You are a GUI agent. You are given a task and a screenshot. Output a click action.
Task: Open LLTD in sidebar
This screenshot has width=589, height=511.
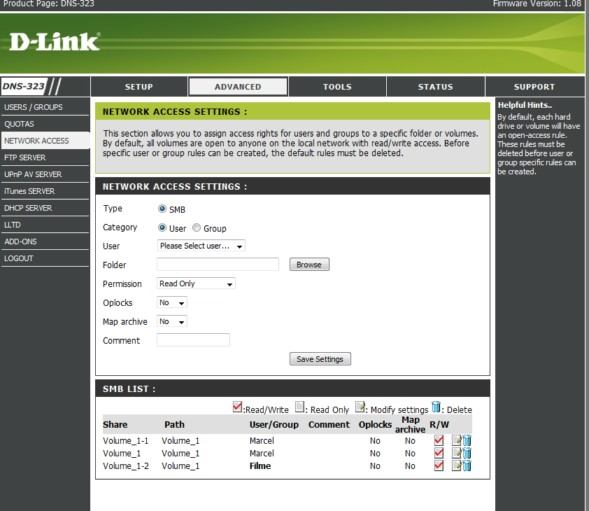click(45, 225)
